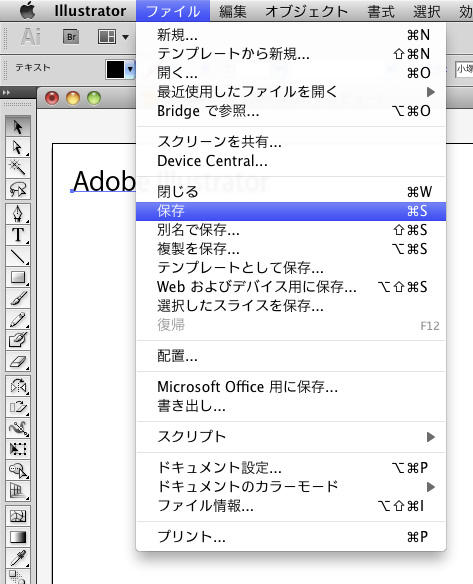Expand ドキュメントのカラーモード submenu
Screen dimensions: 473x584
click(291, 486)
